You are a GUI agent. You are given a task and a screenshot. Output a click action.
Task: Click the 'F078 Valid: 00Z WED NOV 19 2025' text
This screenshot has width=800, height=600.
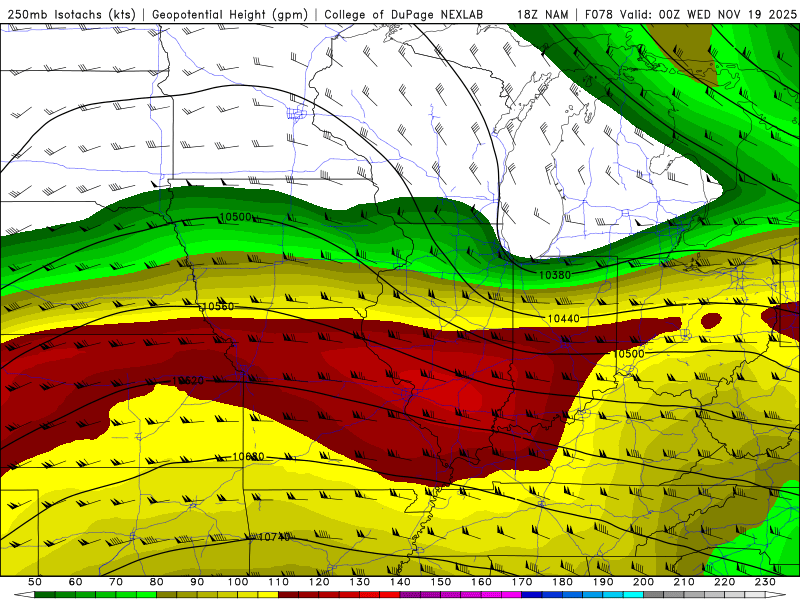(x=691, y=14)
